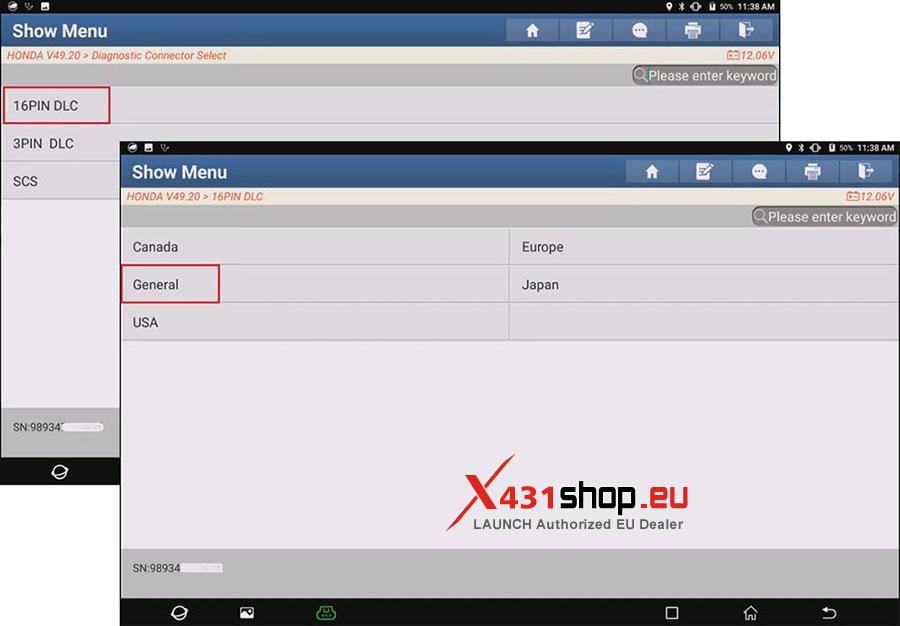Click the 11:38 AM clock in the front window's status bar
The image size is (900, 626).
[875, 148]
